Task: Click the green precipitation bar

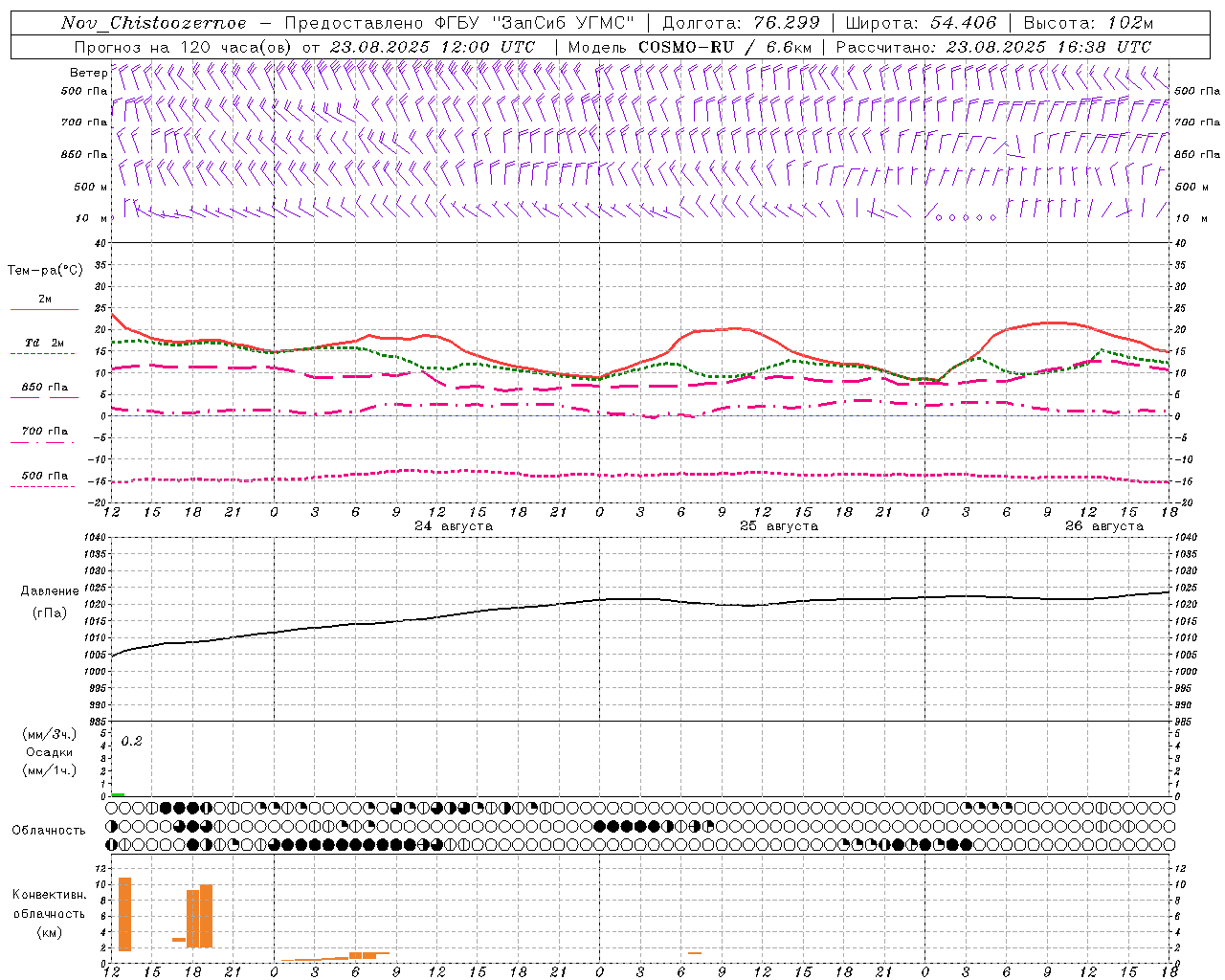Action: (x=118, y=794)
